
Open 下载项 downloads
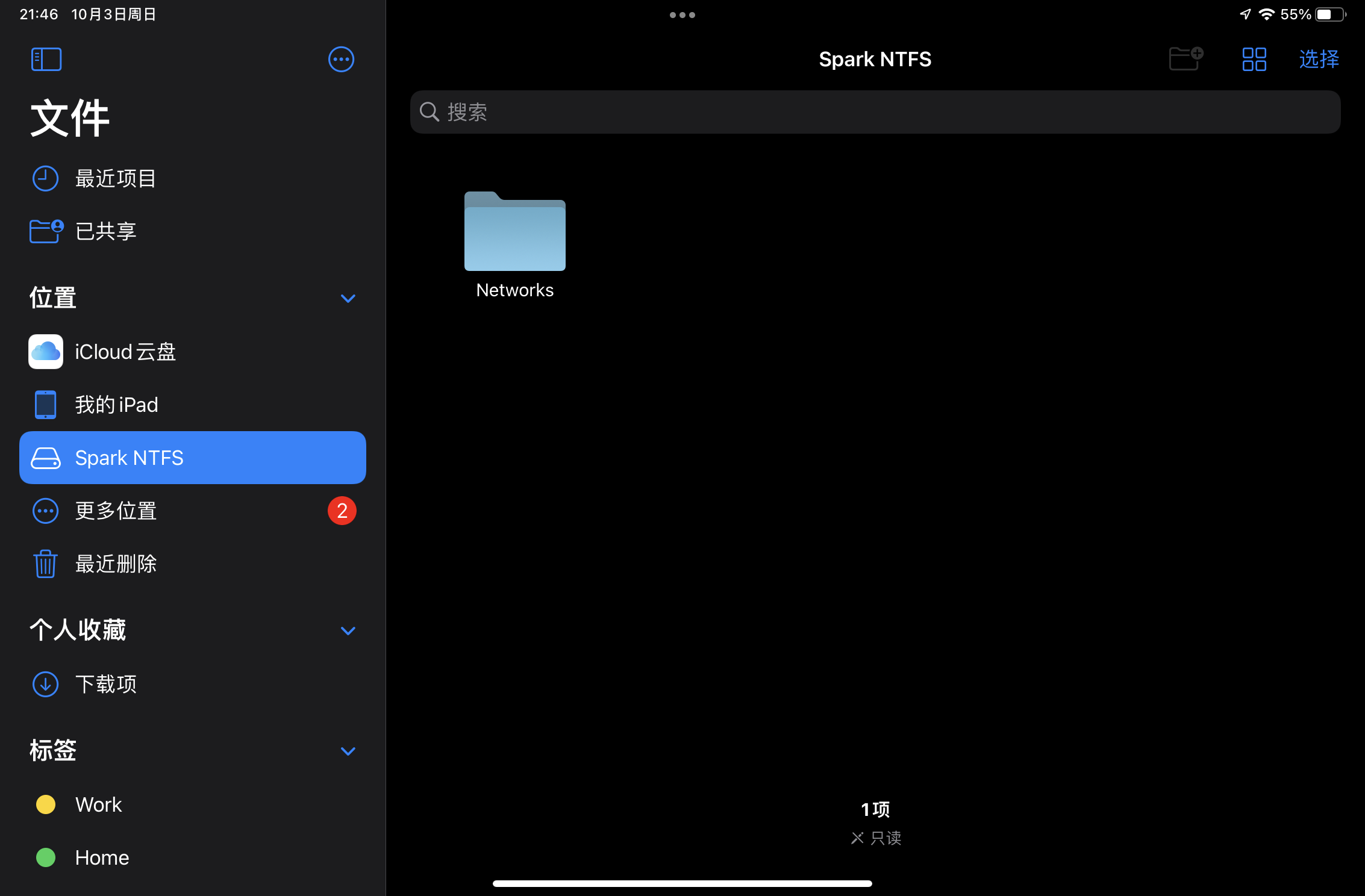[x=105, y=684]
